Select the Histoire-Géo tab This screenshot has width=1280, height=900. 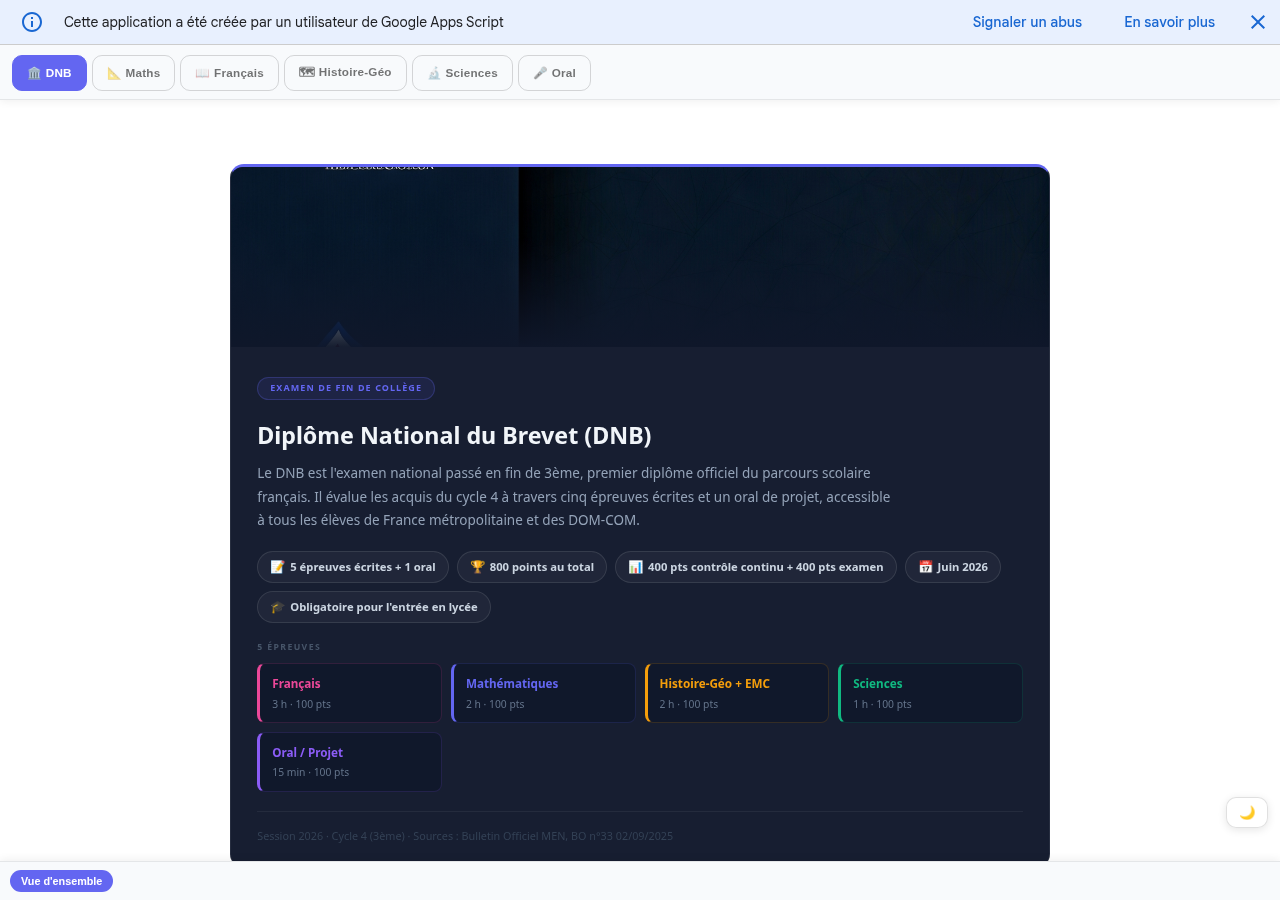tap(345, 73)
